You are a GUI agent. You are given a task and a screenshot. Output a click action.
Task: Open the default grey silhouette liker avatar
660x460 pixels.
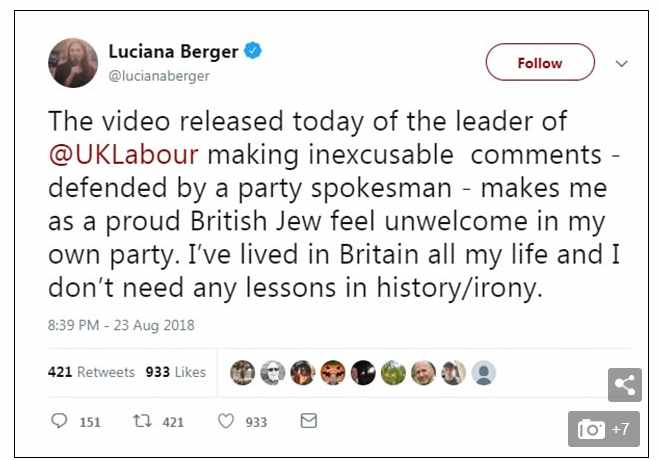pos(484,373)
